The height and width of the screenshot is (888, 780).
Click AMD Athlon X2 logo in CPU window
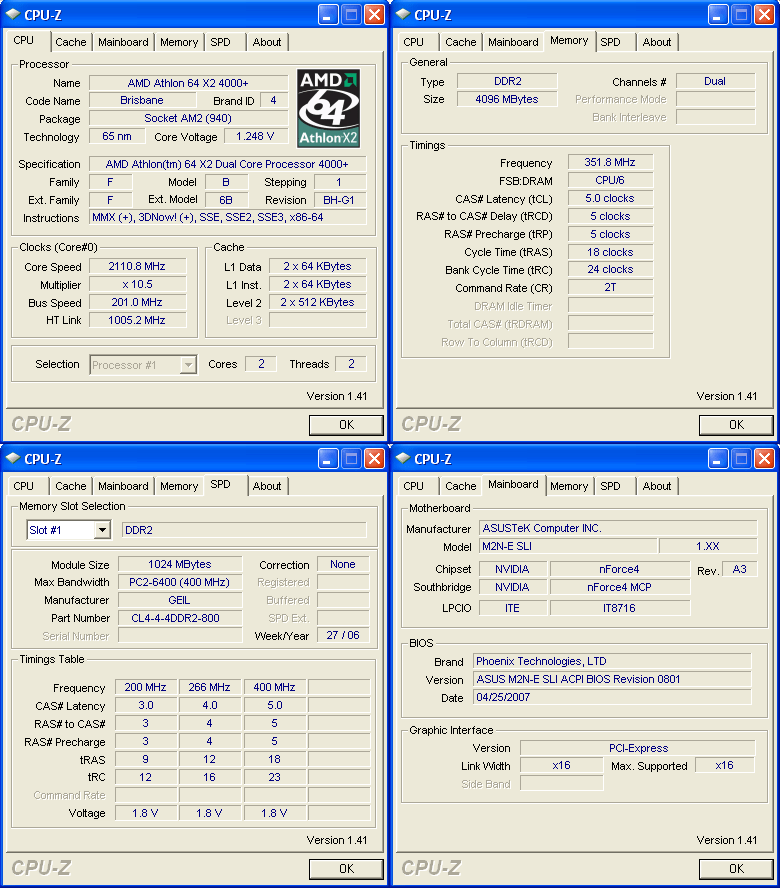[x=329, y=108]
